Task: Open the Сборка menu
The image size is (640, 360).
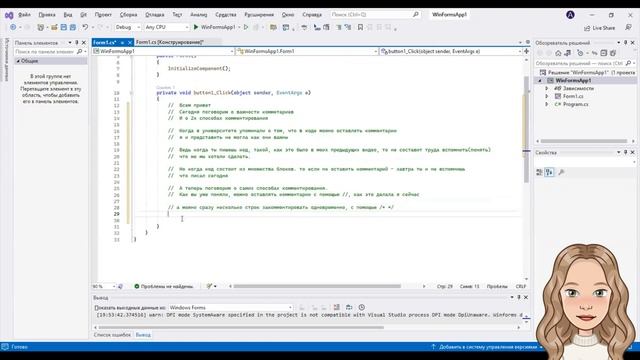Action: coord(129,15)
